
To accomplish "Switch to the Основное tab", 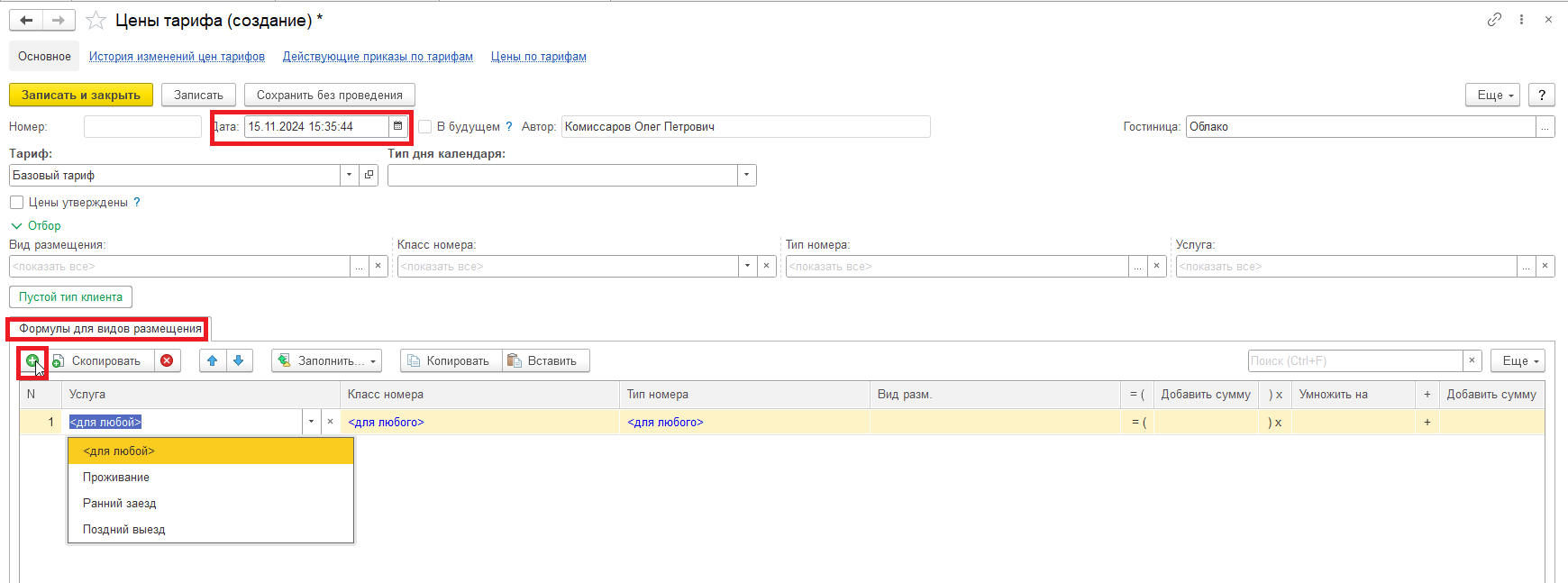I will [x=44, y=57].
